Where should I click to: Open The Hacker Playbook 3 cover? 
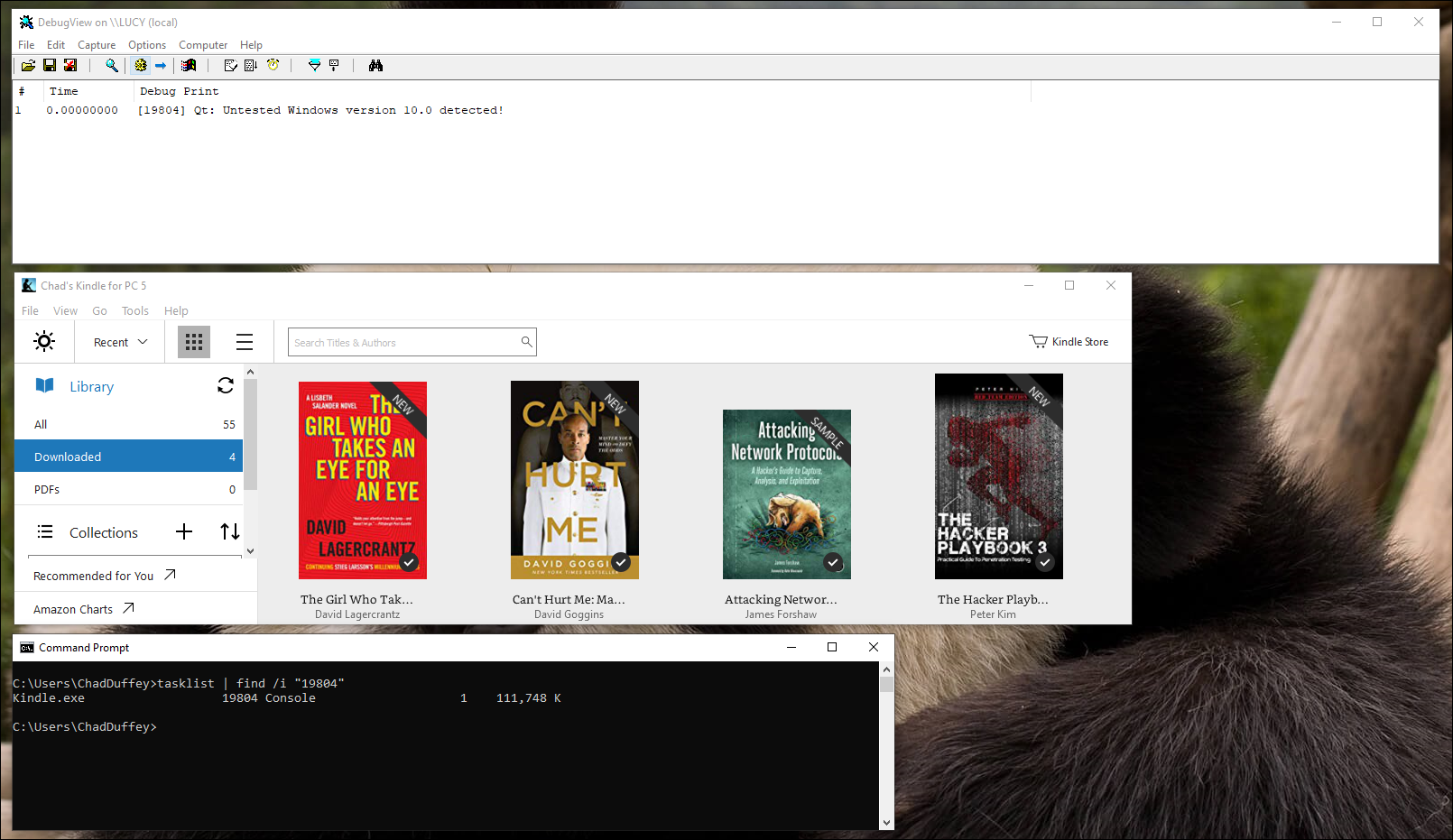(x=999, y=476)
